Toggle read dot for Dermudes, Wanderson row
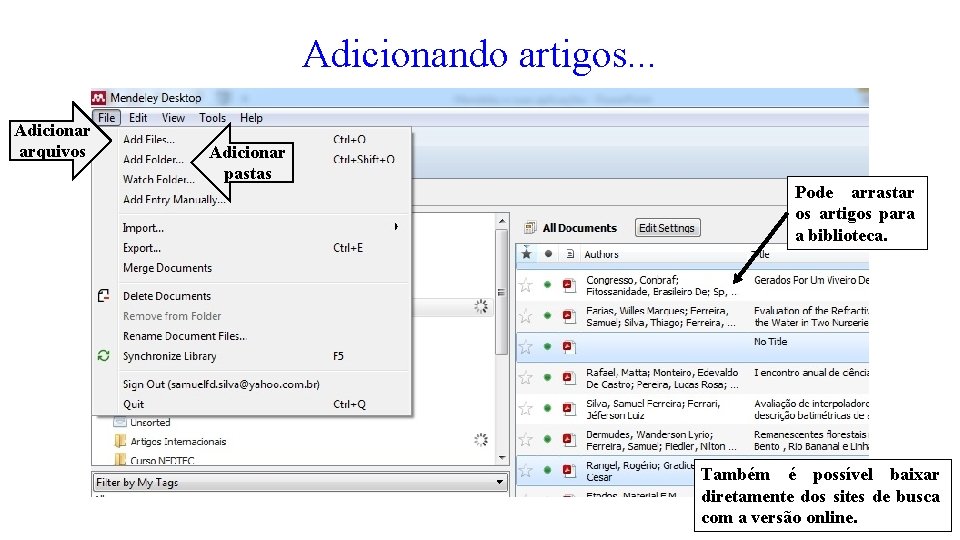Viewport: 960px width, 540px height. click(x=547, y=439)
